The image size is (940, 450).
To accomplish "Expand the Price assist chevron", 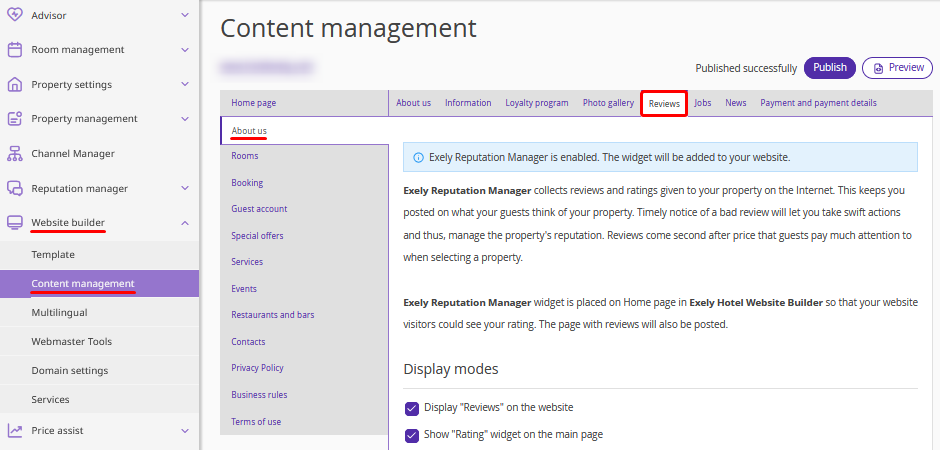I will 185,430.
